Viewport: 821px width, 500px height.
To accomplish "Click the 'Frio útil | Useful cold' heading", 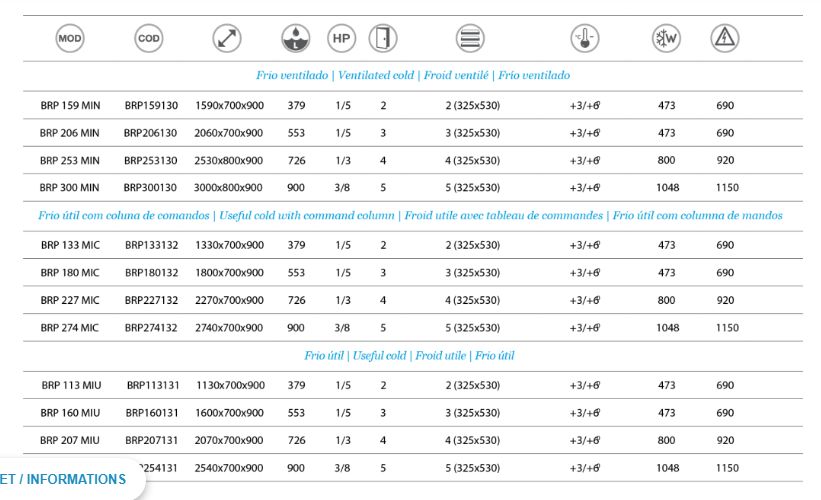I will point(410,356).
